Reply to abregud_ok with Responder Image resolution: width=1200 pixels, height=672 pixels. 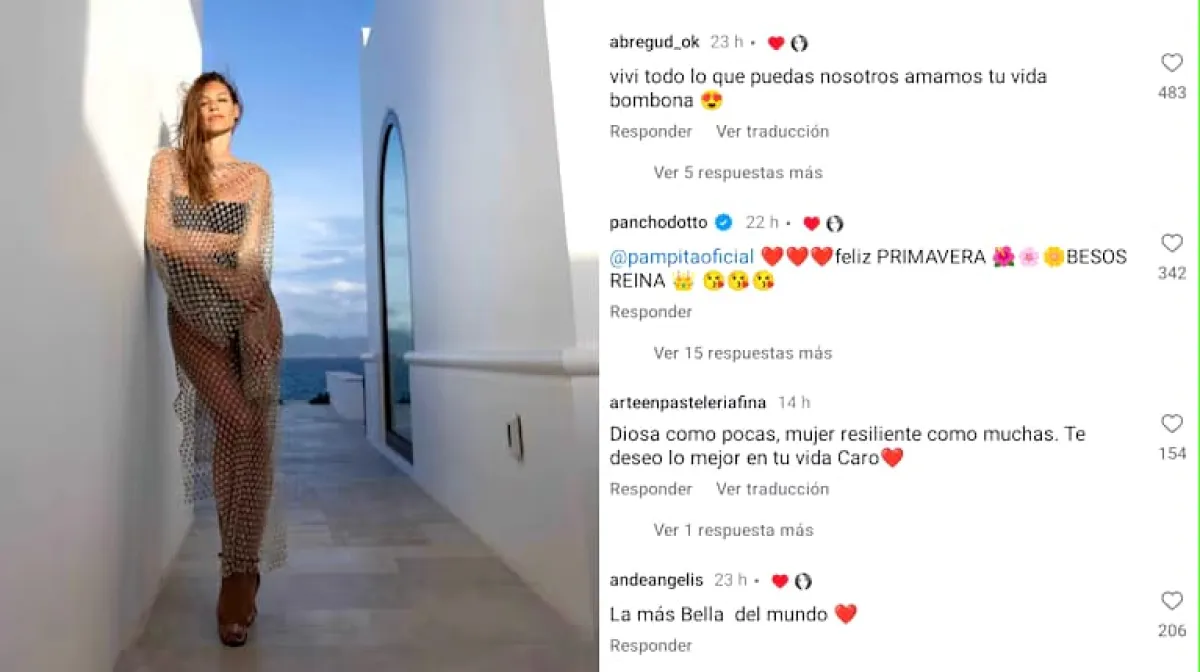(x=651, y=131)
